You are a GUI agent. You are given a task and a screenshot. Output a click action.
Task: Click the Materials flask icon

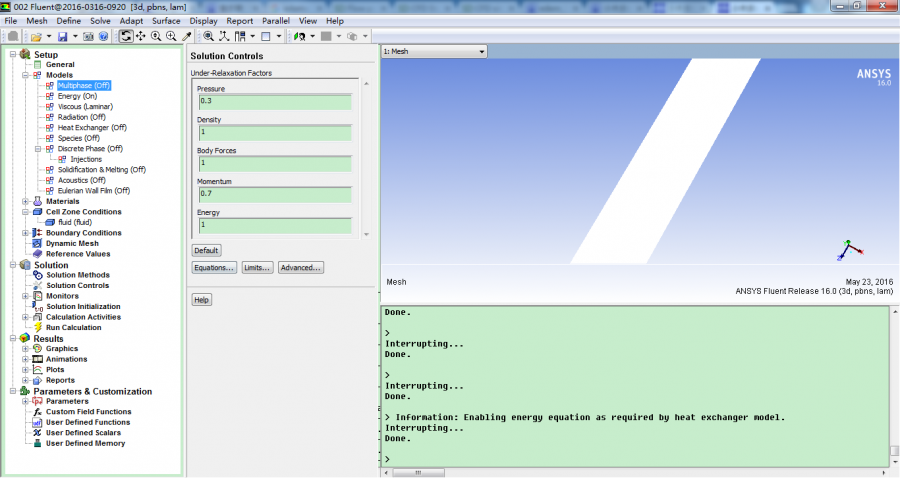pyautogui.click(x=38, y=201)
